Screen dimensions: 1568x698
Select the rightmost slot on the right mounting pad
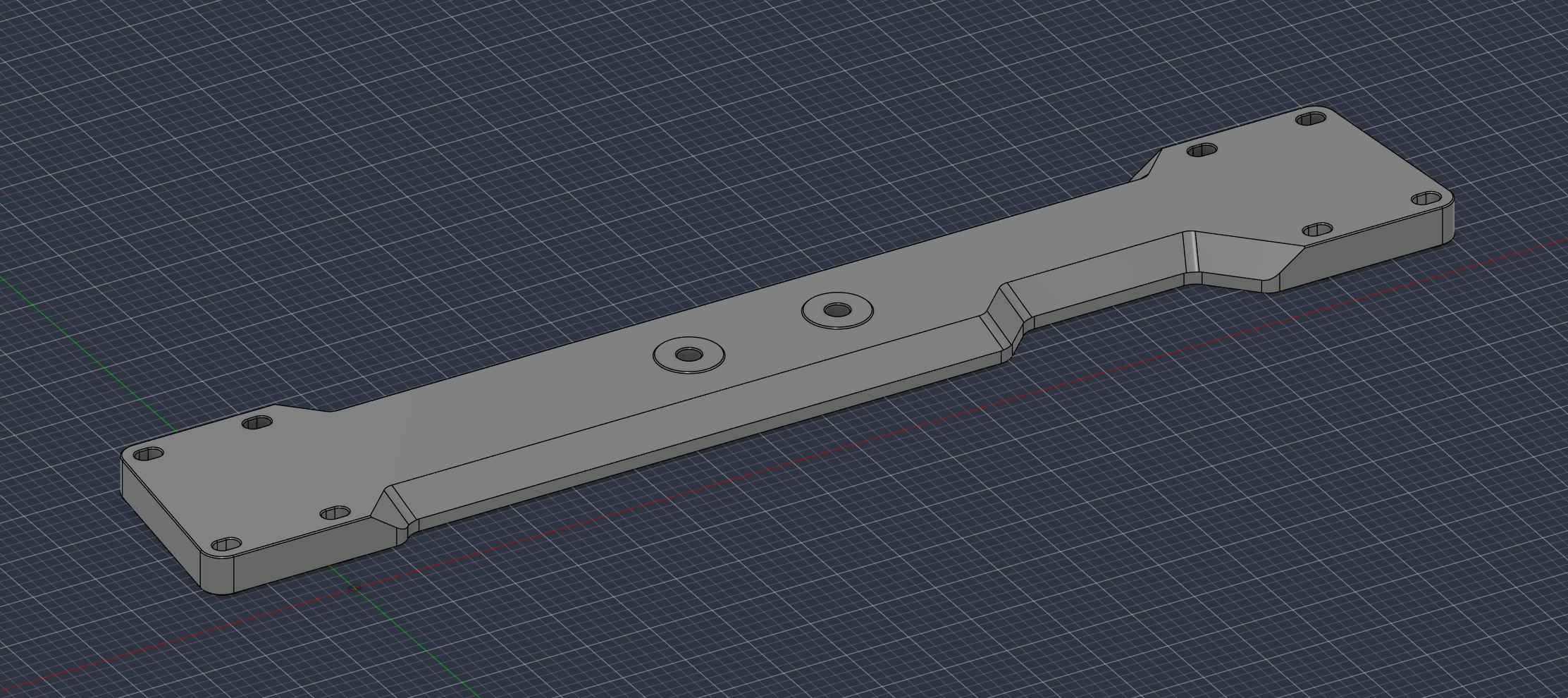tap(1426, 199)
